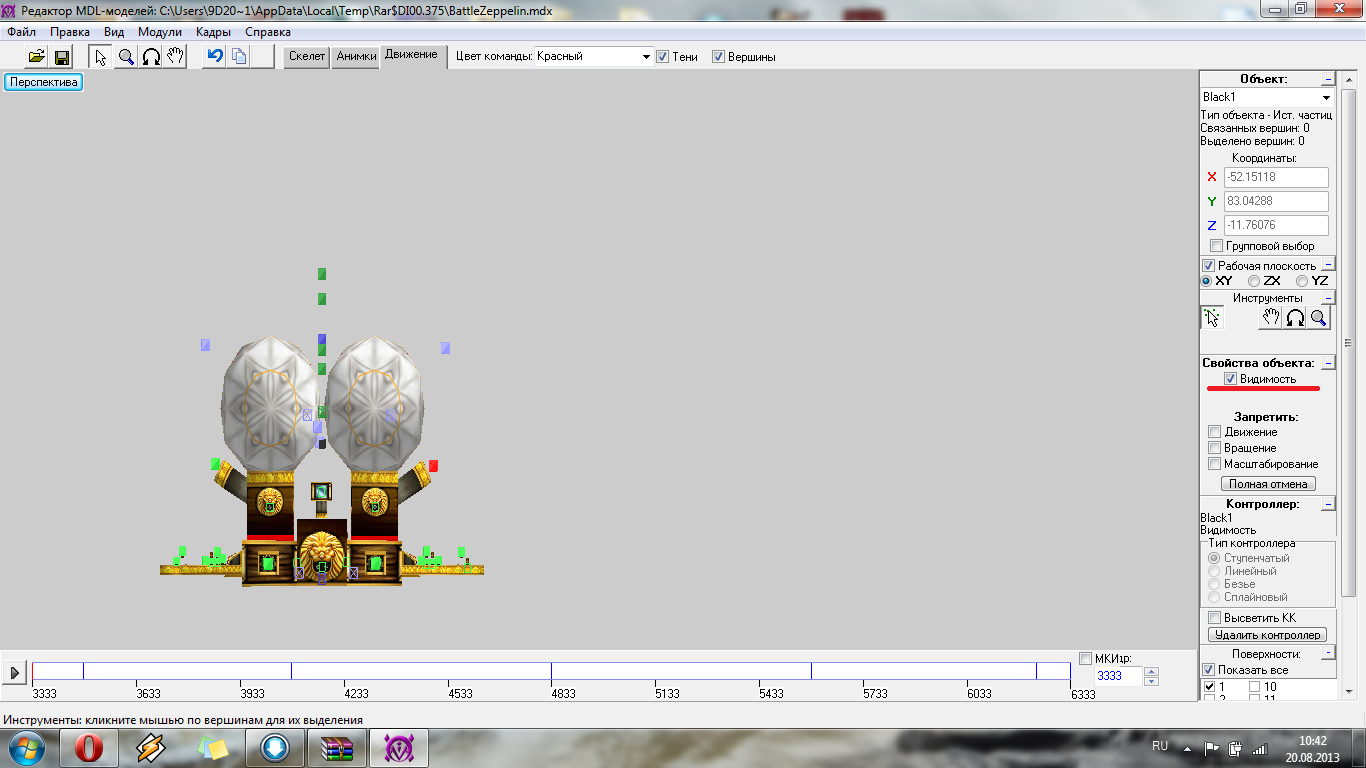Open the Windows Start menu
This screenshot has height=768, width=1366.
(x=25, y=748)
